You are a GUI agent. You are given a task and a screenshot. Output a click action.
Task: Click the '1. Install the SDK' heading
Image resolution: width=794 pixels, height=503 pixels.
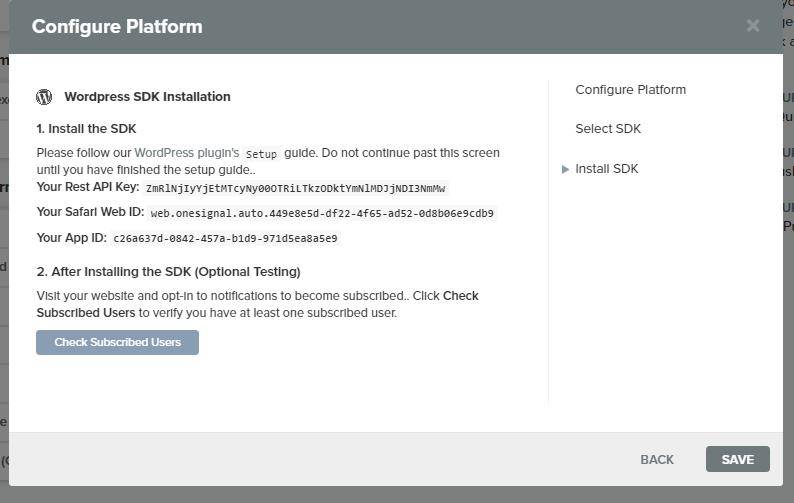point(87,129)
